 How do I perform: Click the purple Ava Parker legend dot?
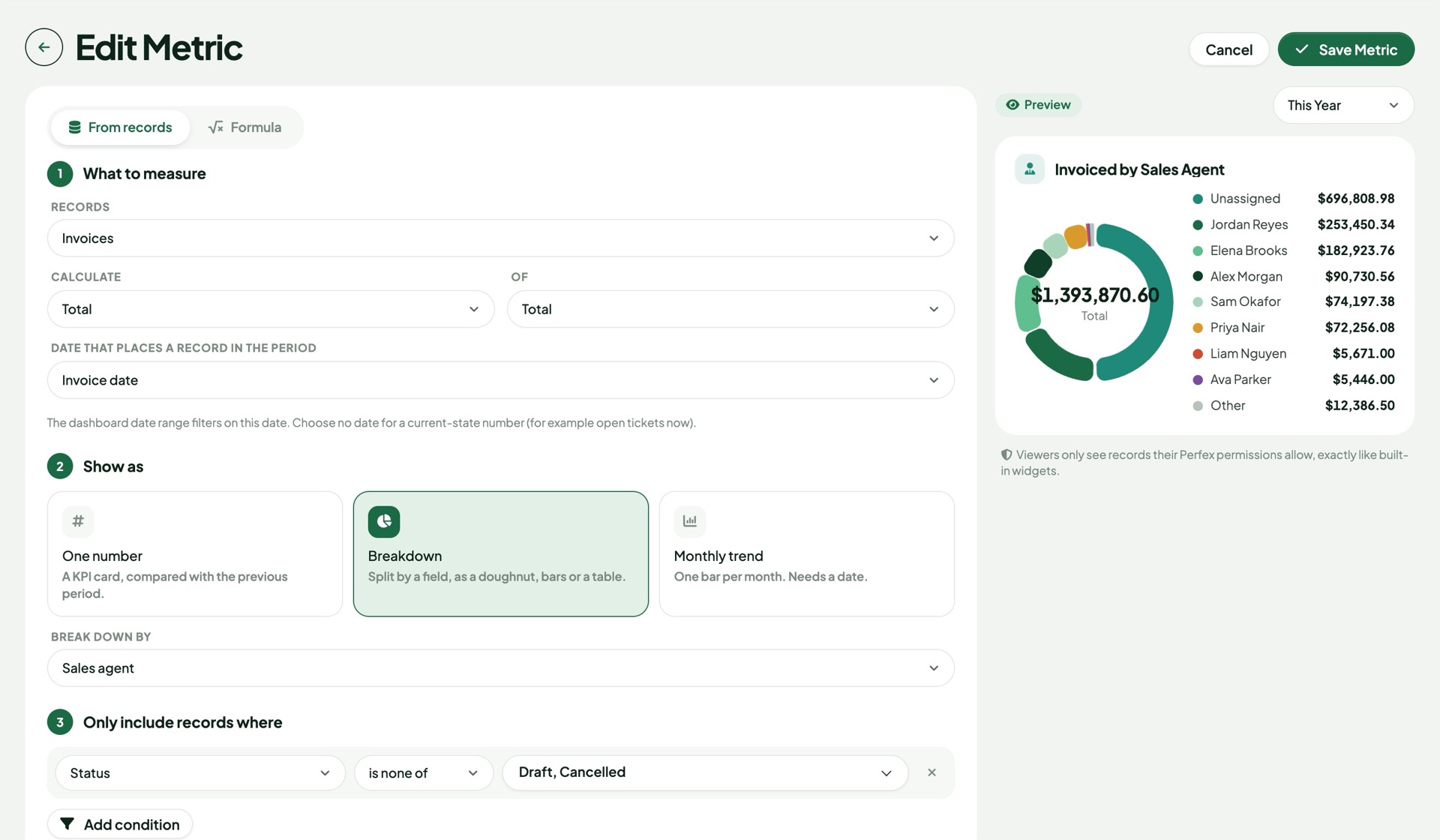[x=1198, y=379]
